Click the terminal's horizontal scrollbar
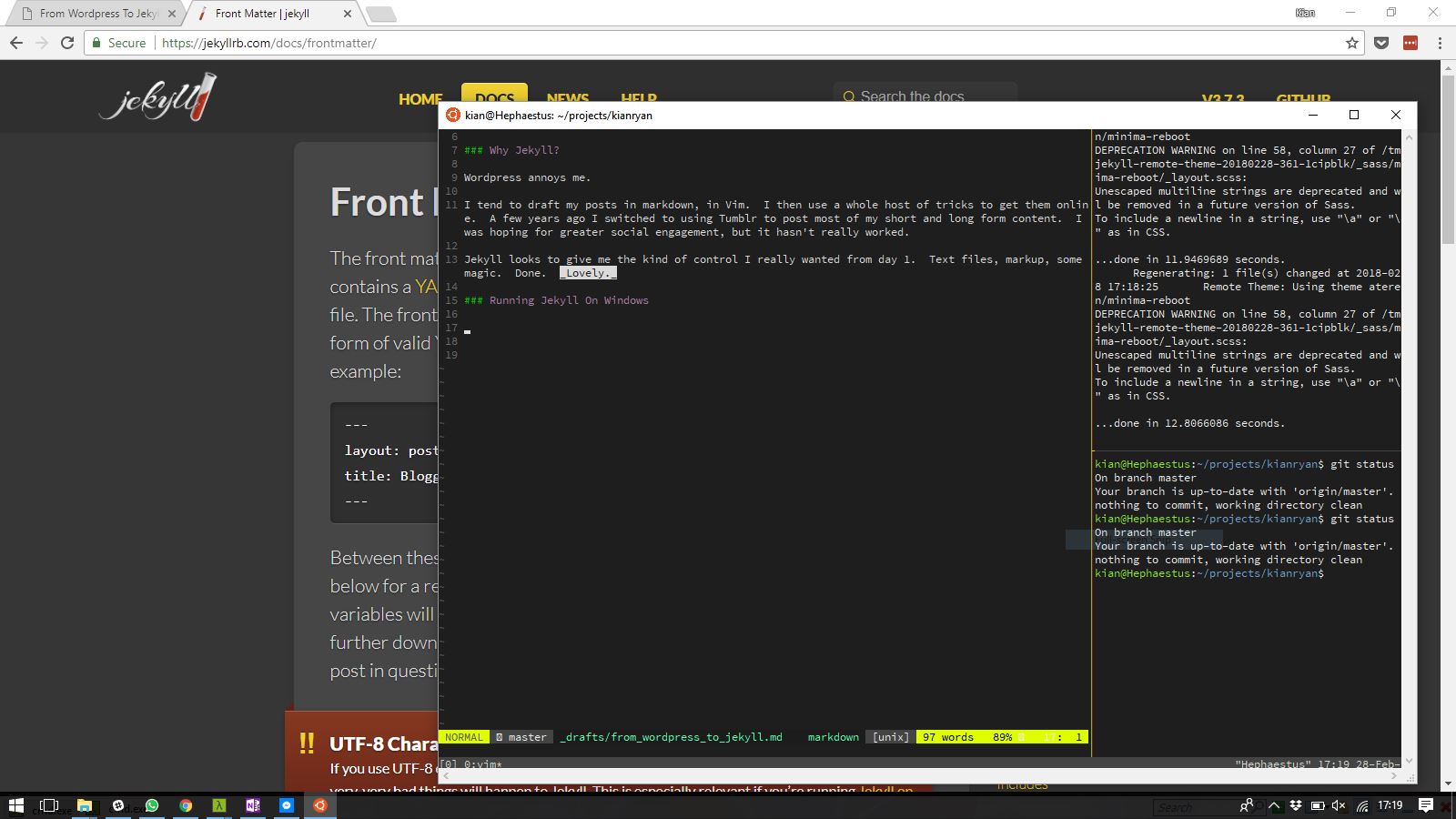This screenshot has width=1456, height=819. pos(919,776)
